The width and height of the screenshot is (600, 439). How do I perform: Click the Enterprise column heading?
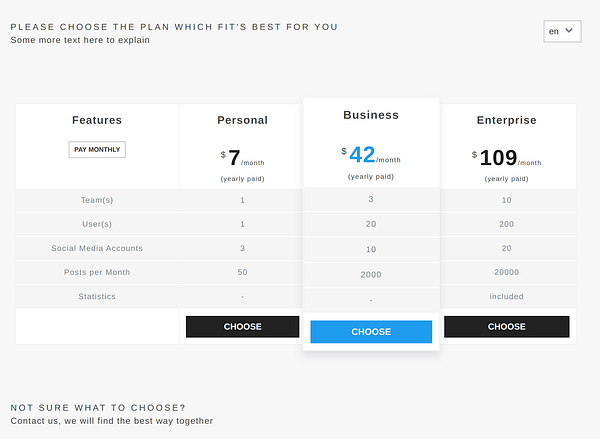506,120
